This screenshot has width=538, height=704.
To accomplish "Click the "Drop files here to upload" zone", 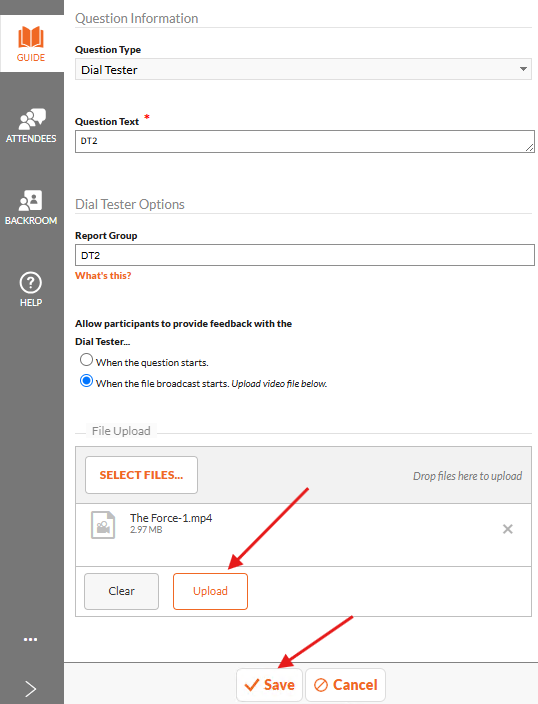I will (467, 476).
